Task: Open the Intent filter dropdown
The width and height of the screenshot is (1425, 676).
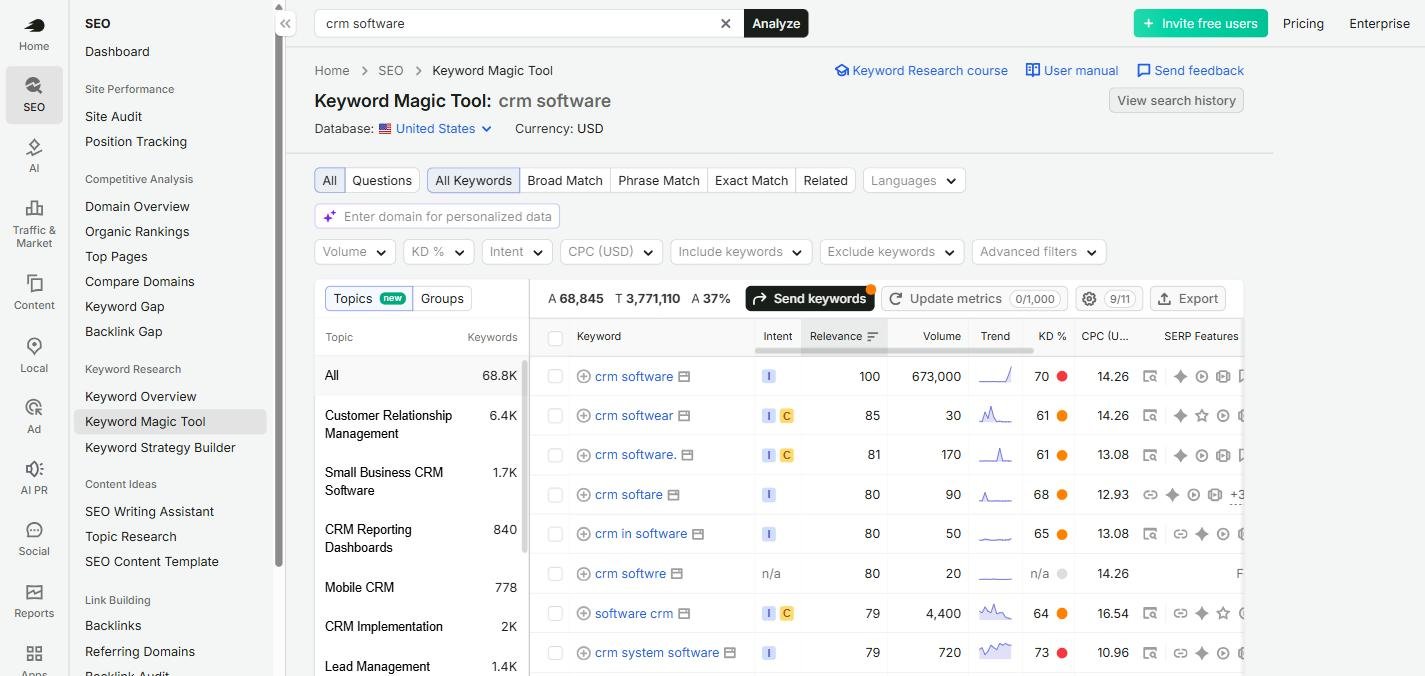Action: (x=517, y=252)
